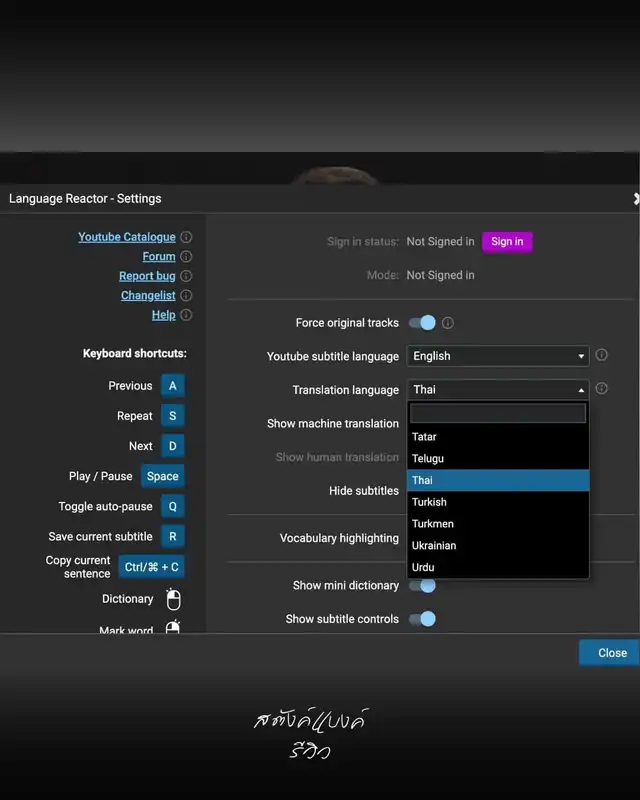Click info icon beside Forum link
The image size is (640, 800).
tap(186, 257)
